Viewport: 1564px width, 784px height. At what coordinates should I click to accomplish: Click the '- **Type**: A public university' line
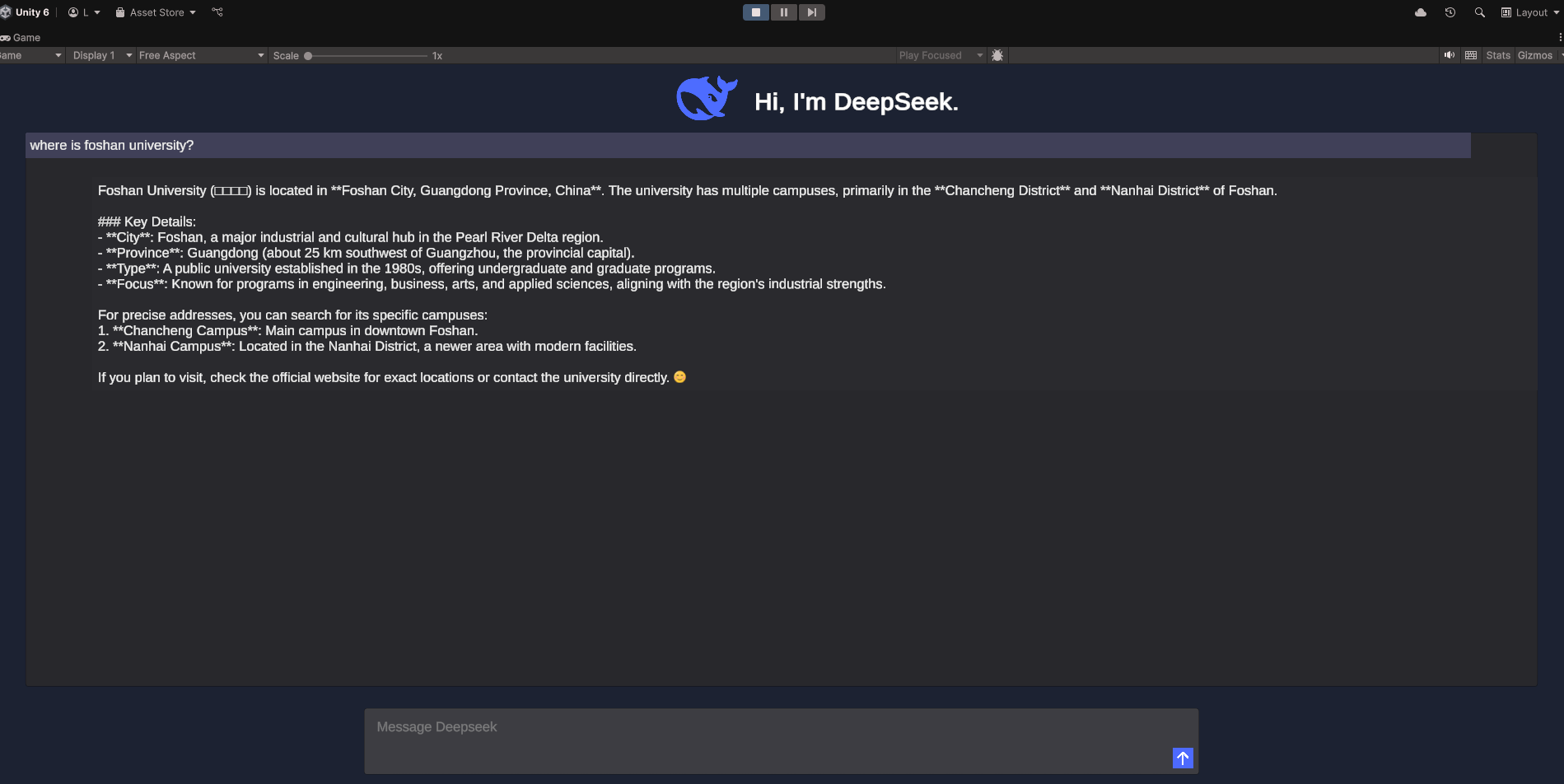point(406,268)
